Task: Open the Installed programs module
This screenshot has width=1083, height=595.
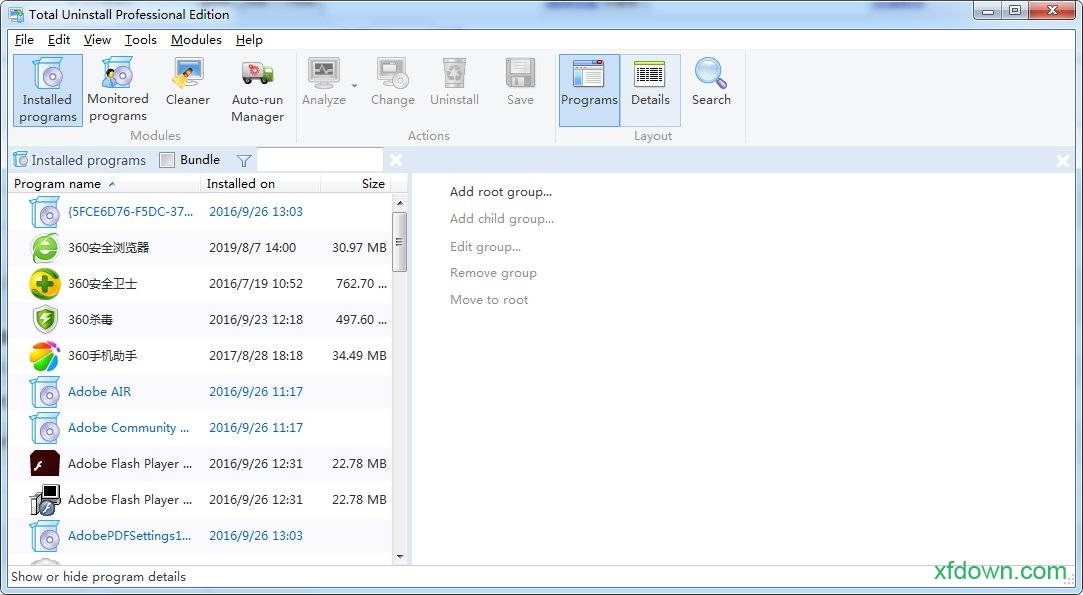Action: [48, 90]
